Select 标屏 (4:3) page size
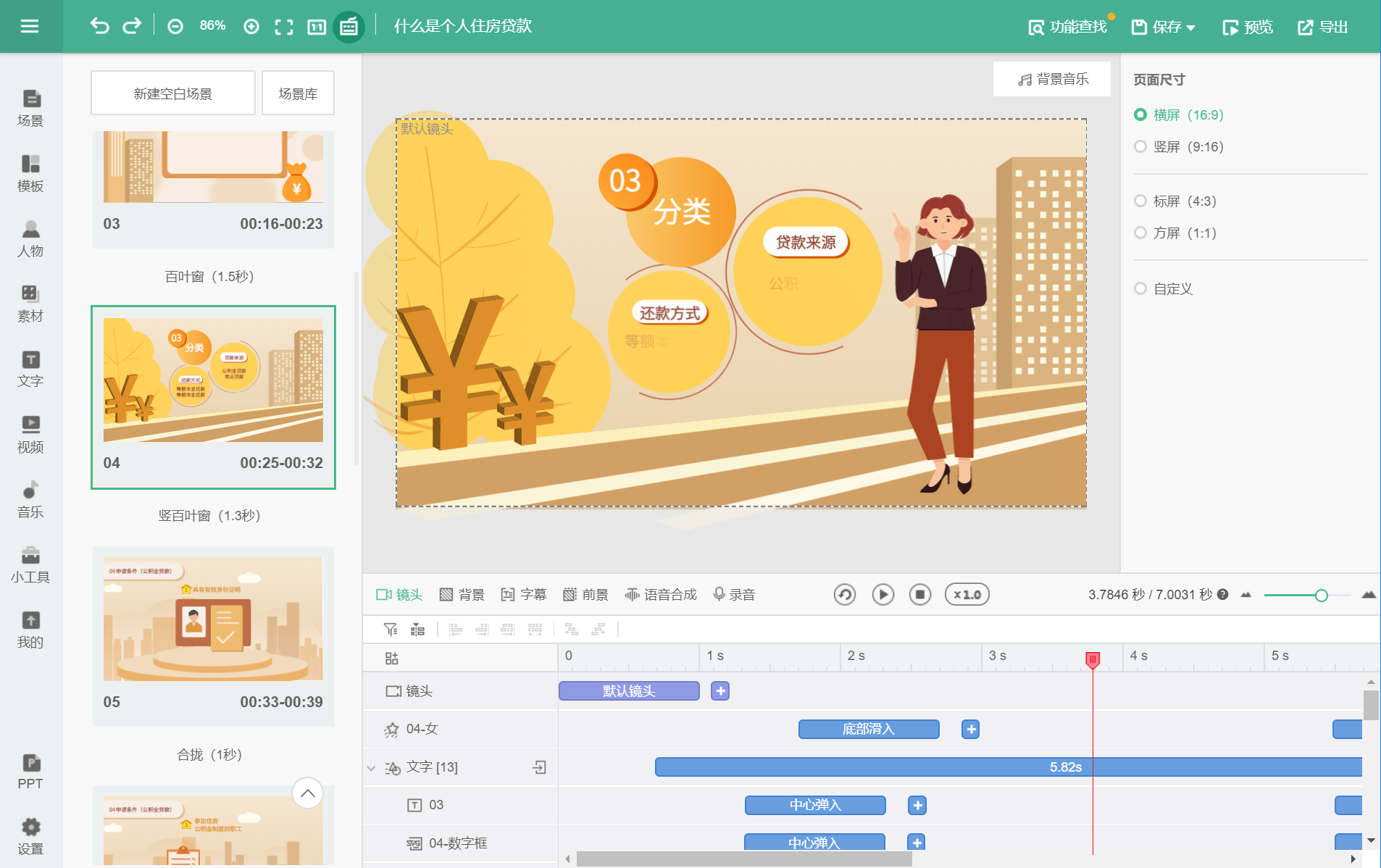Viewport: 1381px width, 868px height. click(x=1175, y=201)
